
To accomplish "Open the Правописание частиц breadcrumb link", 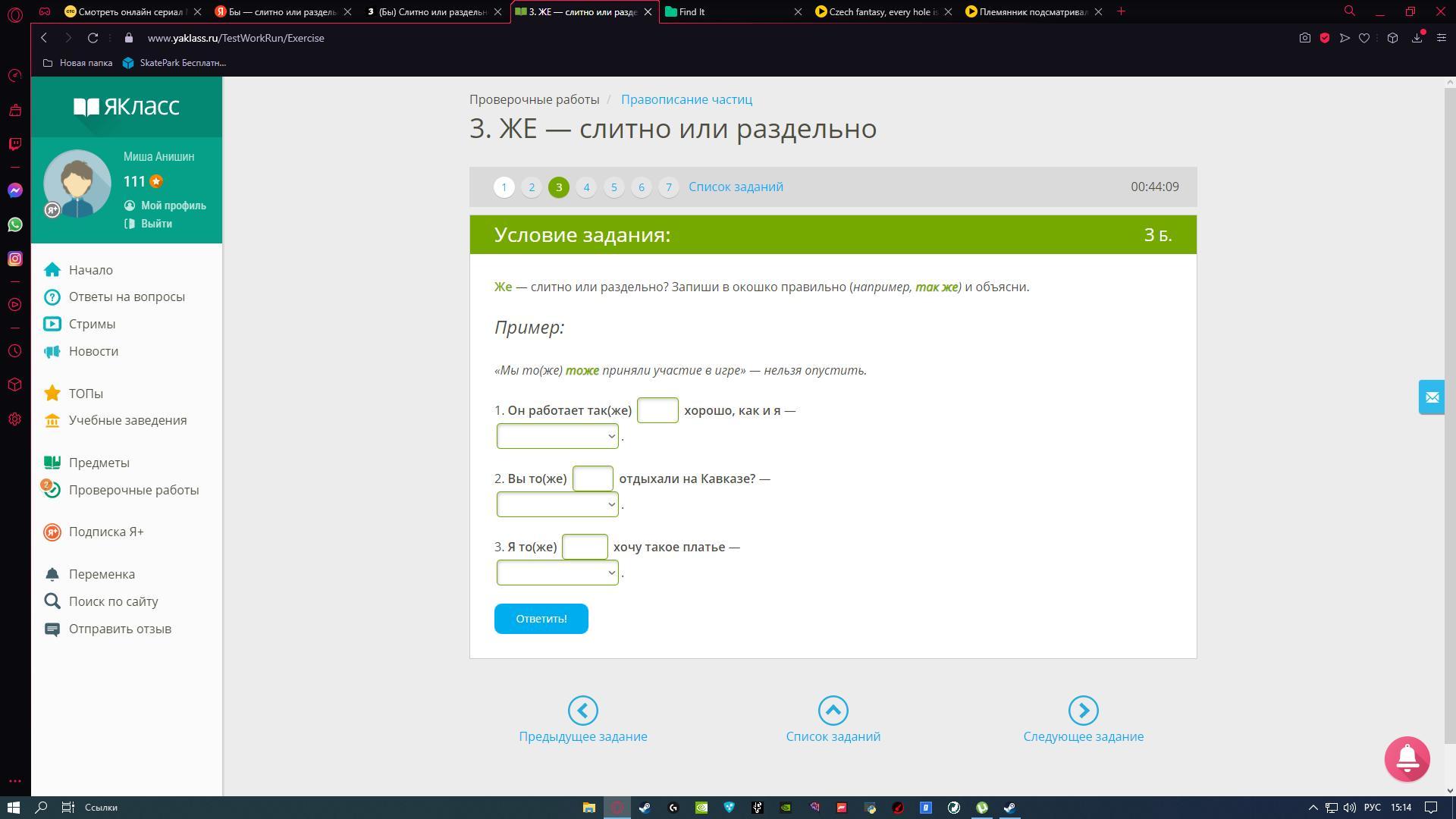I will (686, 99).
